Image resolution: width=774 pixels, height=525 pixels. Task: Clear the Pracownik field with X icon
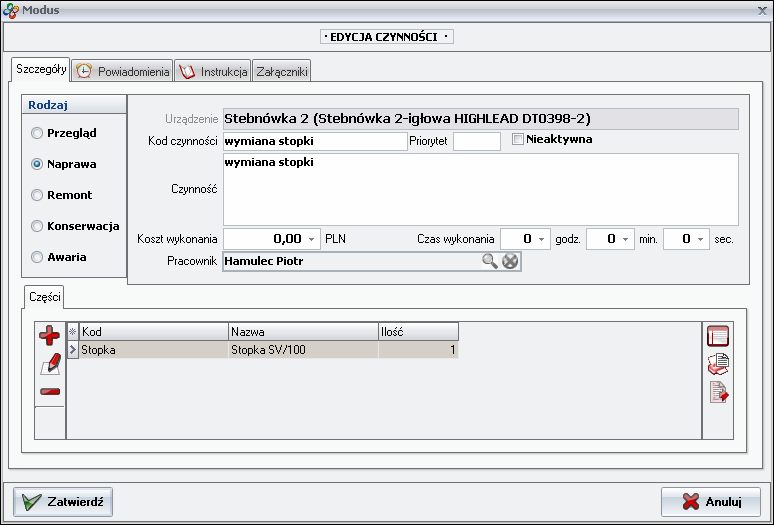(510, 261)
